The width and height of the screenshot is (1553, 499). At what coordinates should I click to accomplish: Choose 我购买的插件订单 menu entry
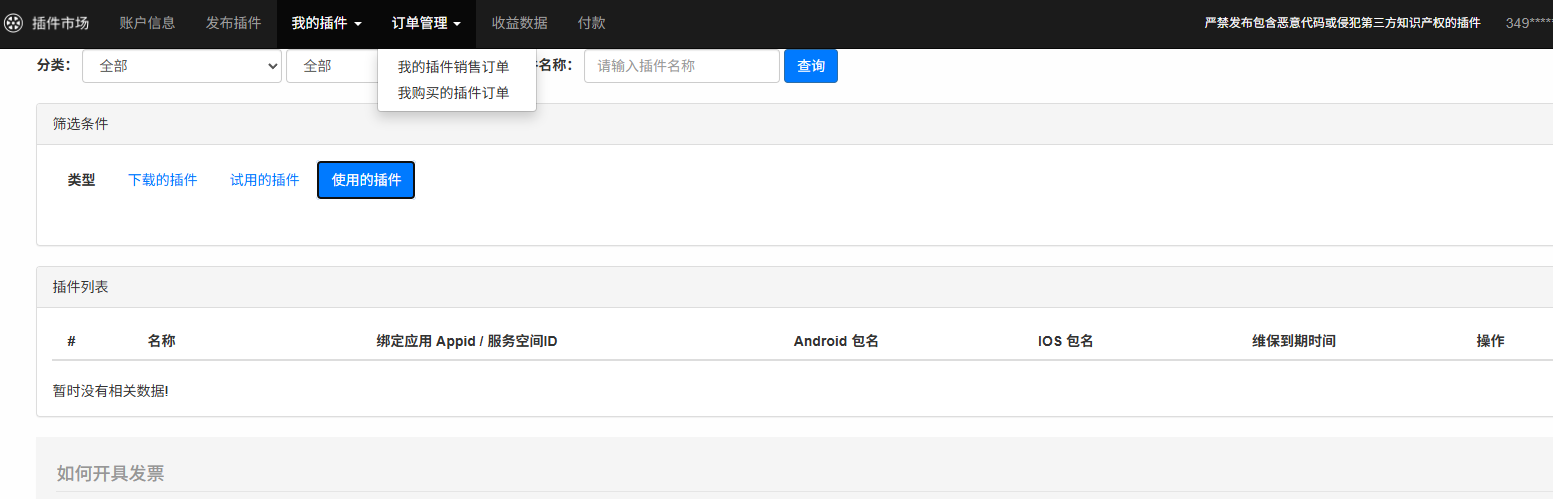pos(453,93)
